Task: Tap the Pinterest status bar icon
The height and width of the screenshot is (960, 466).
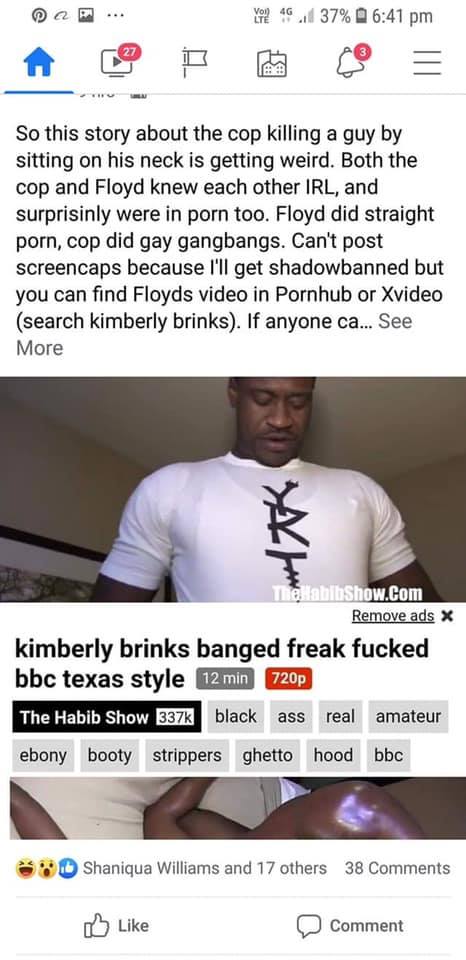Action: (x=38, y=17)
